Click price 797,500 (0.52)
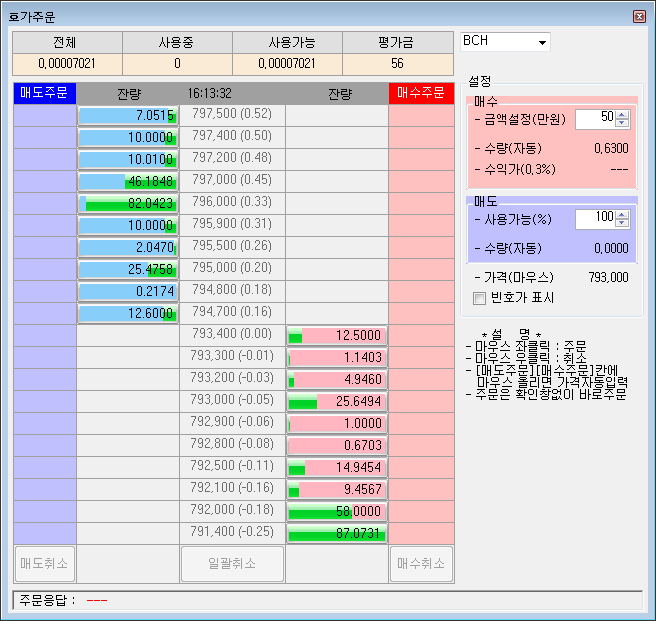656x621 pixels. click(232, 114)
